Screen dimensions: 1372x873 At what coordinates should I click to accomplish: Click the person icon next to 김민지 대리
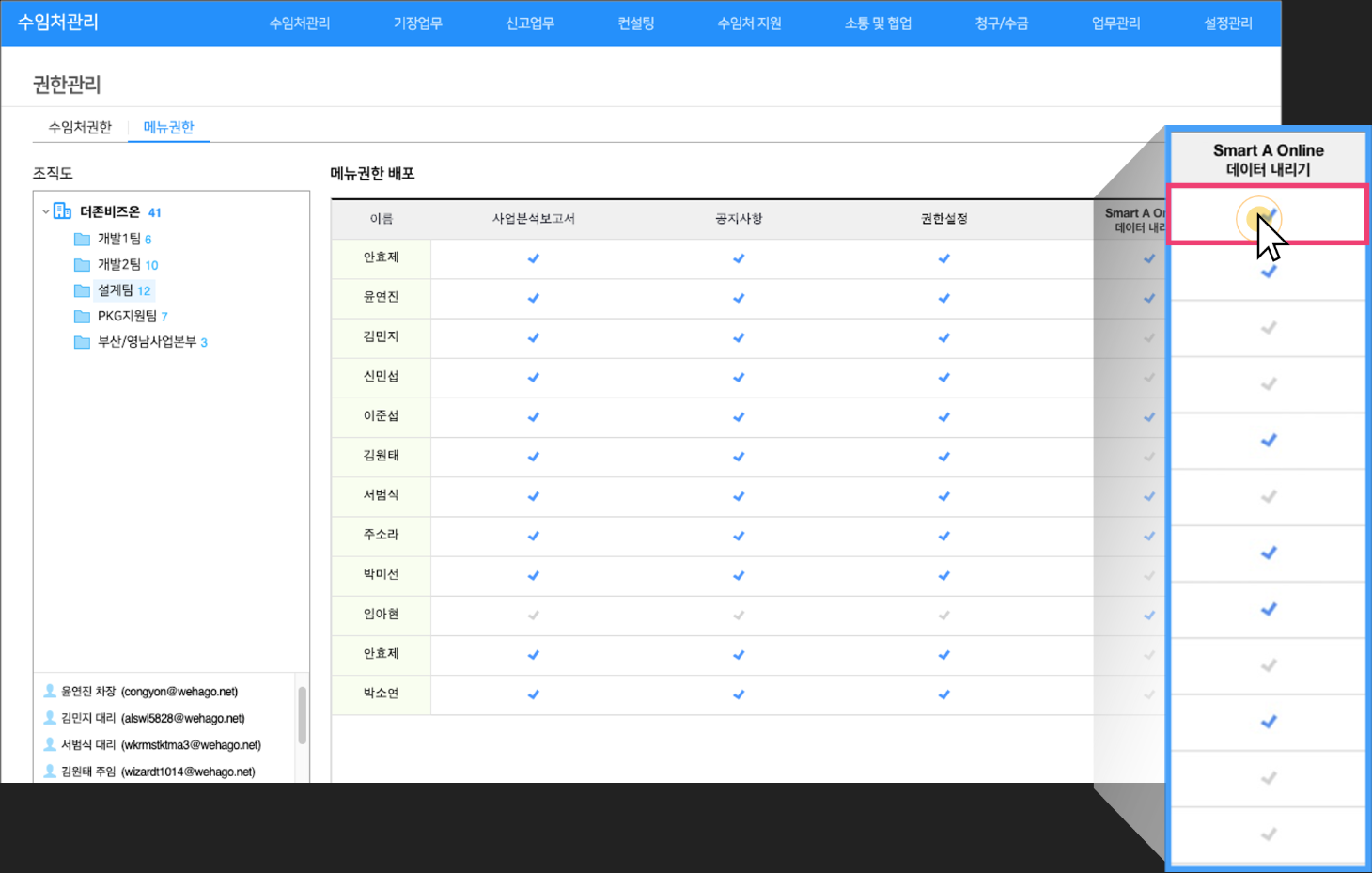coord(50,718)
